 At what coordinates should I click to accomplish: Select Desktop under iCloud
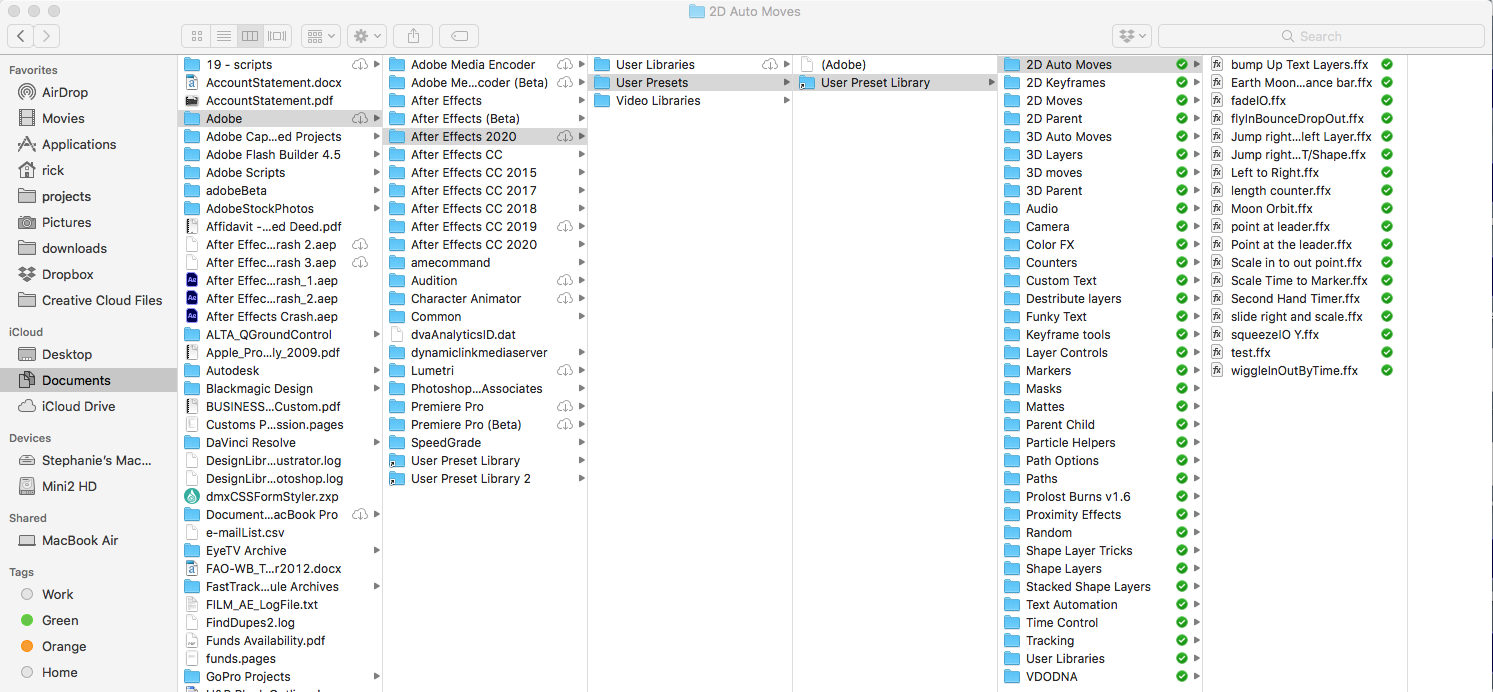tap(67, 354)
